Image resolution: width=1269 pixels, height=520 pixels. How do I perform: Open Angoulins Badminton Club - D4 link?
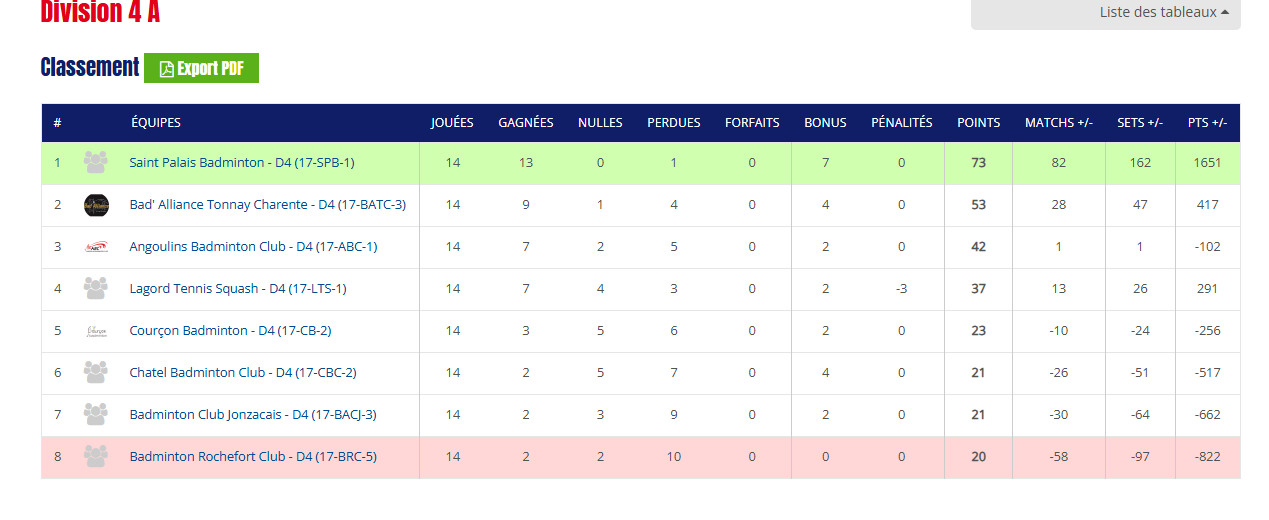(x=254, y=246)
